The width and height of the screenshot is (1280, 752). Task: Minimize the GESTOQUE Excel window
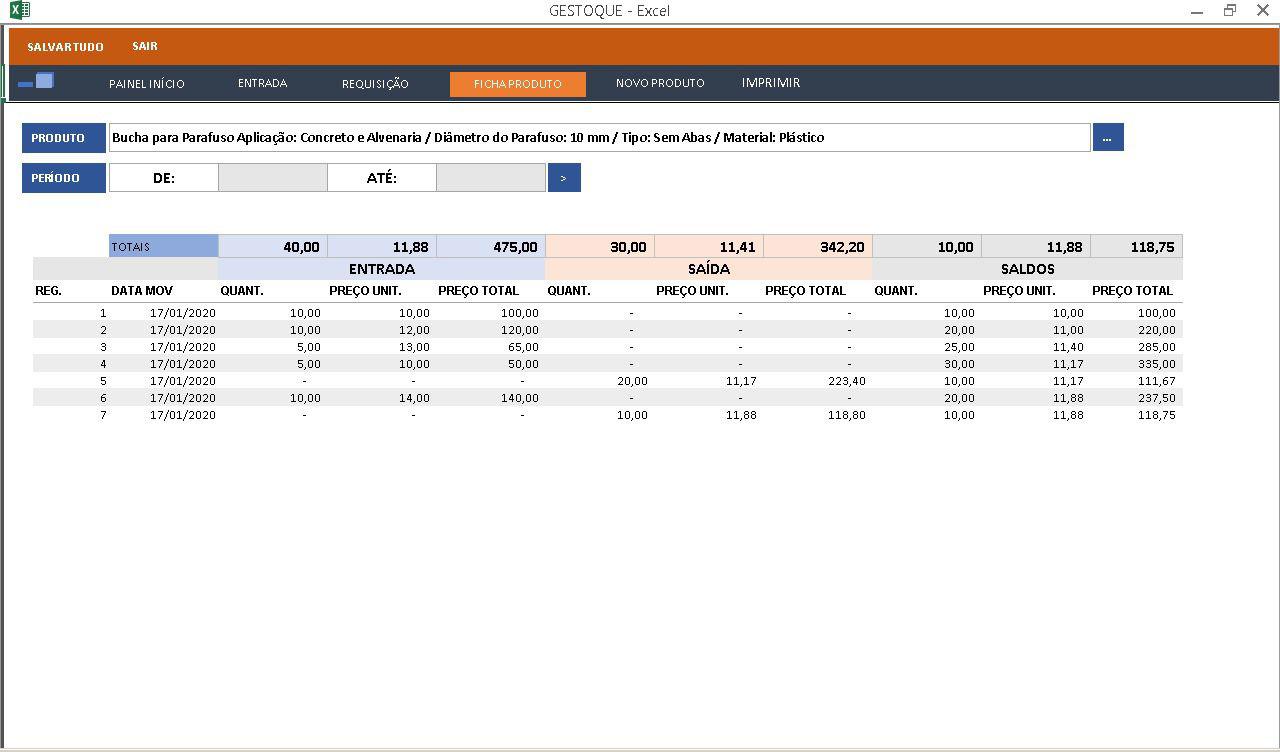[1197, 11]
